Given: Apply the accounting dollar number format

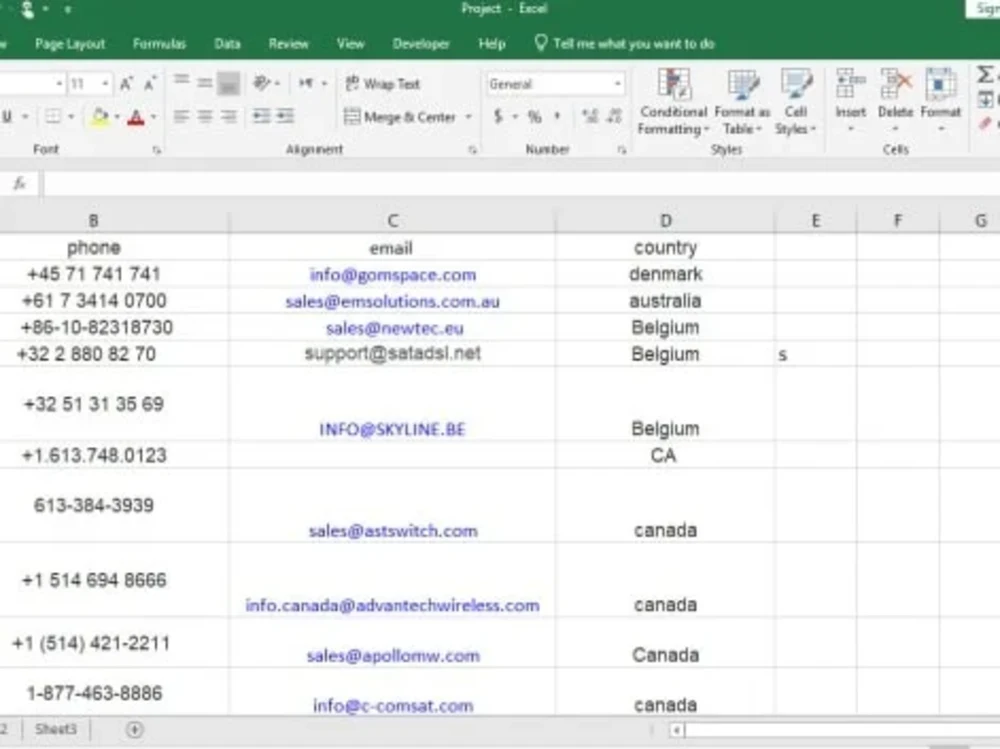Looking at the screenshot, I should 499,116.
